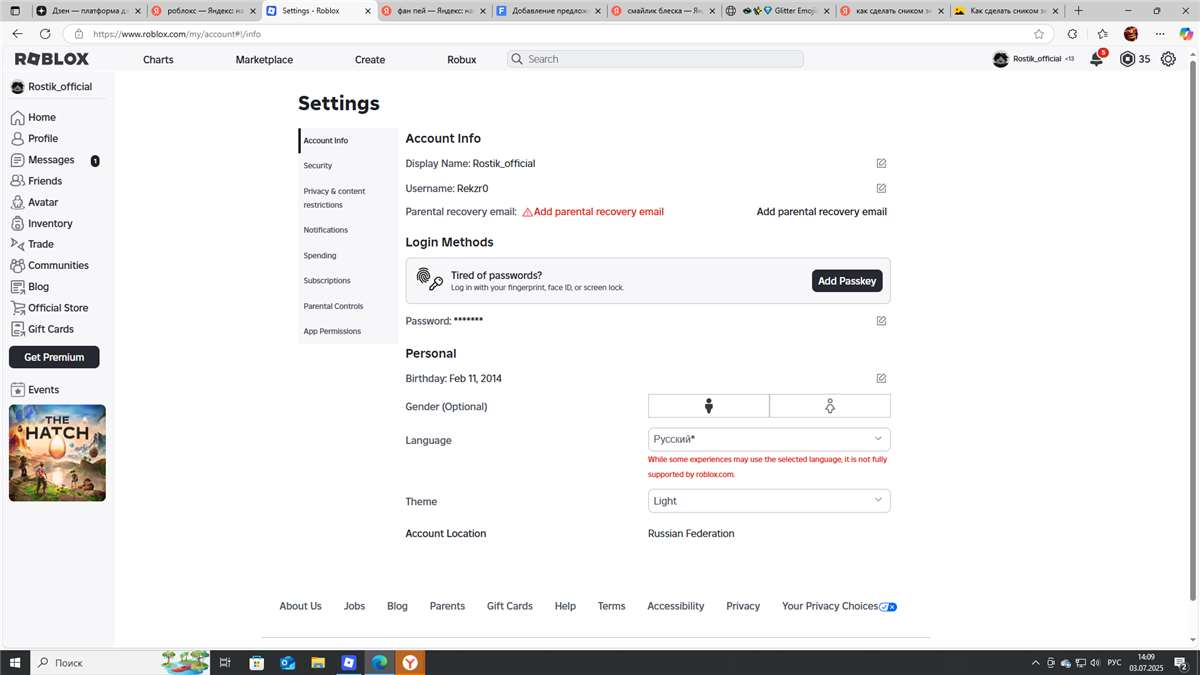Open Marketplace in the top navigation
1200x675 pixels.
coord(264,60)
